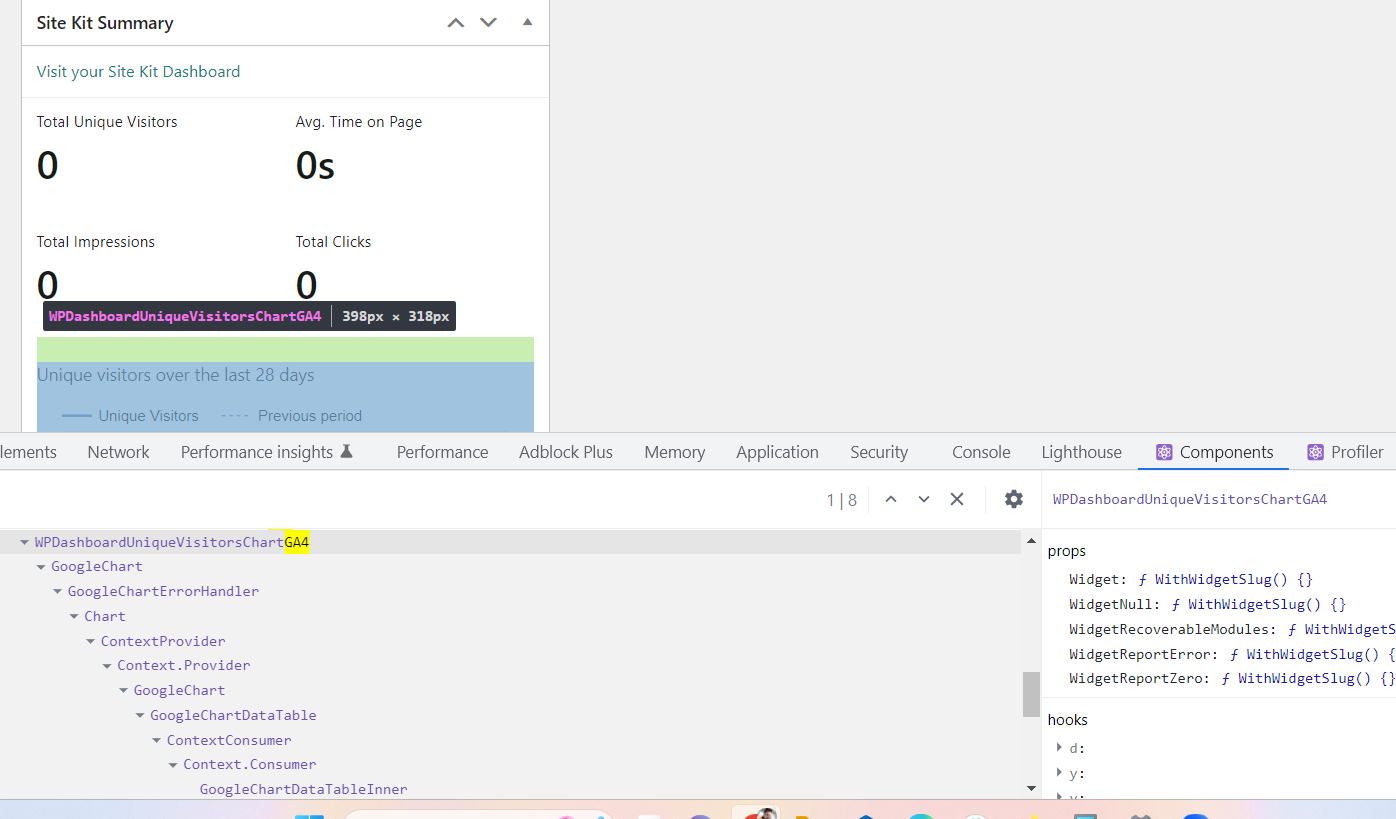Visit your Site Kit Dashboard link
This screenshot has width=1396, height=819.
point(138,71)
